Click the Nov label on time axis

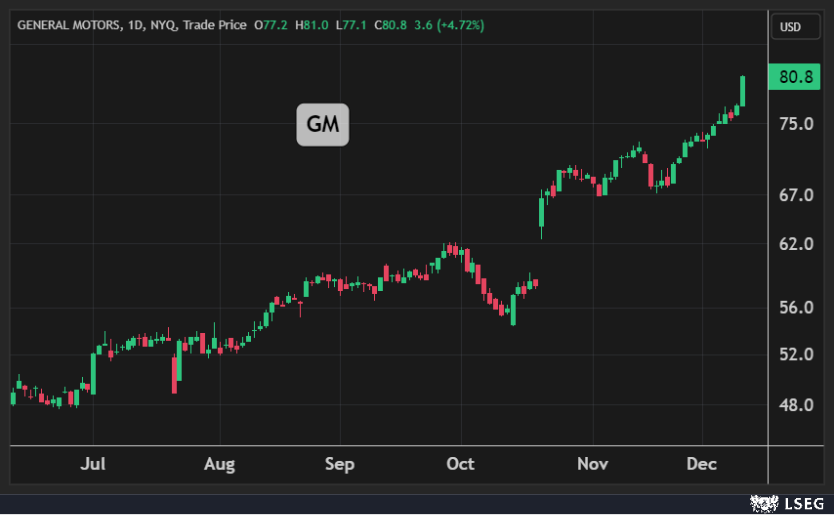pos(592,464)
